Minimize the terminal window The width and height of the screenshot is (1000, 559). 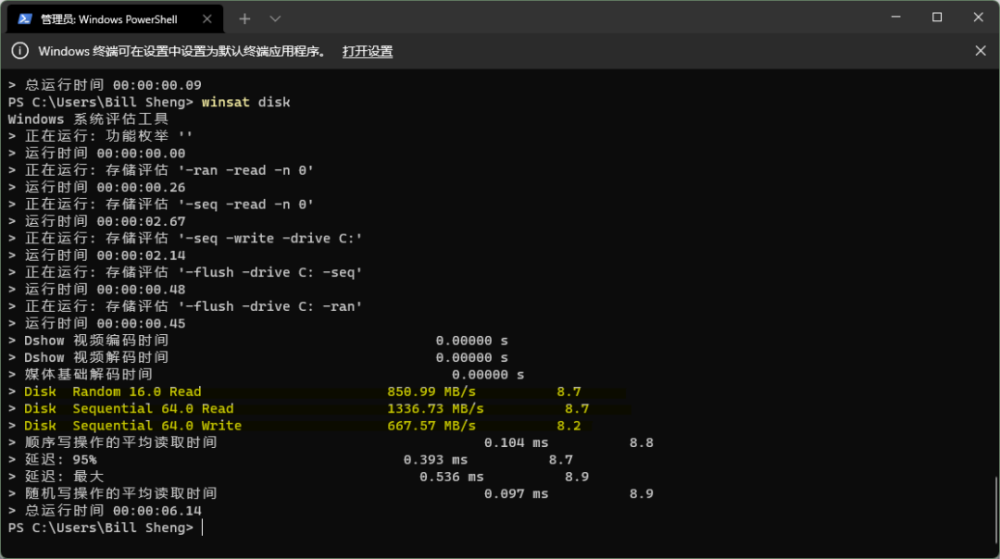pyautogui.click(x=892, y=17)
